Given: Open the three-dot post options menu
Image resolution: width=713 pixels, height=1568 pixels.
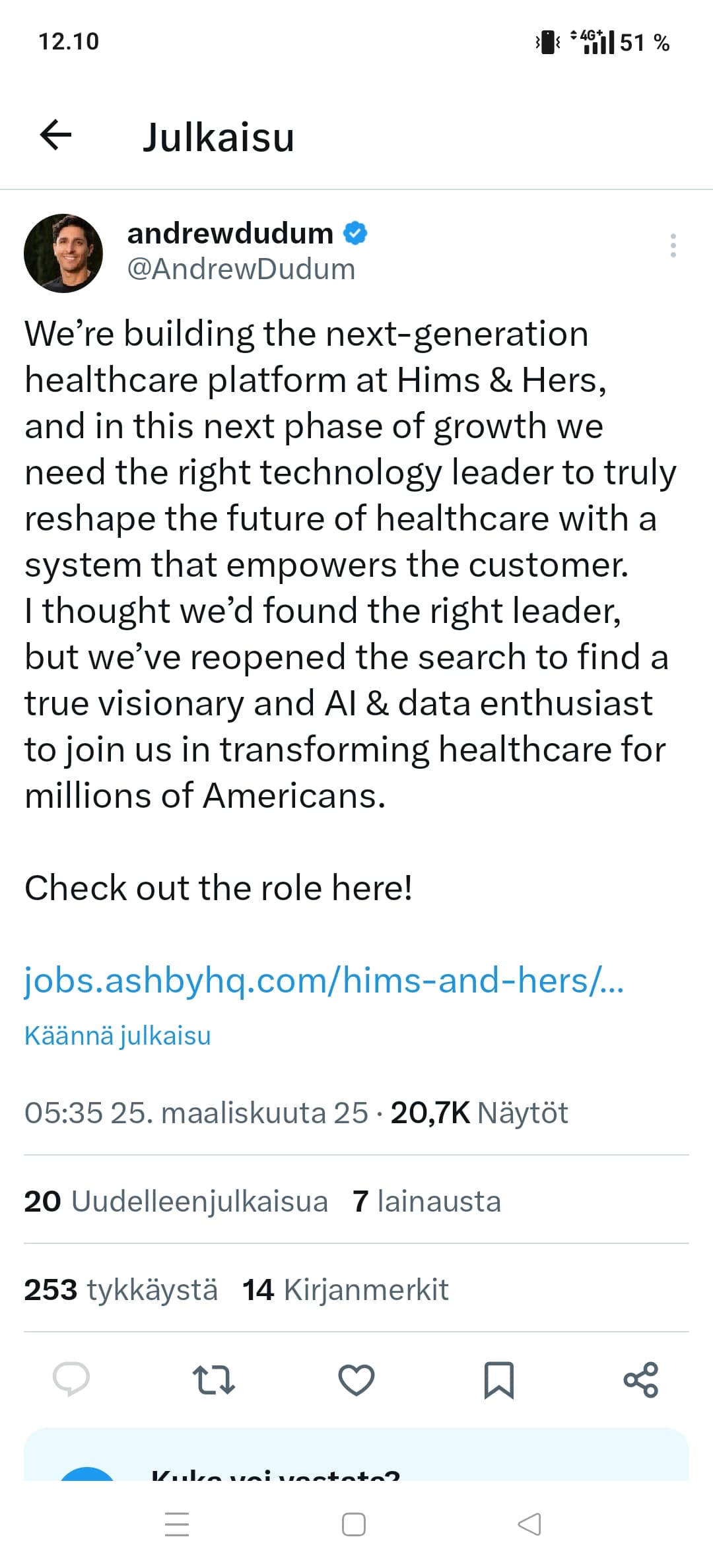Looking at the screenshot, I should pyautogui.click(x=673, y=245).
